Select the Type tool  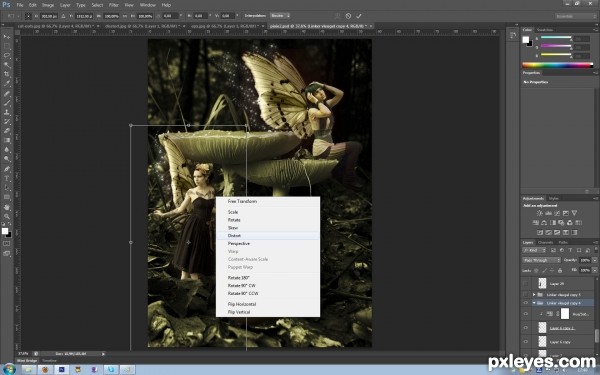(x=7, y=178)
